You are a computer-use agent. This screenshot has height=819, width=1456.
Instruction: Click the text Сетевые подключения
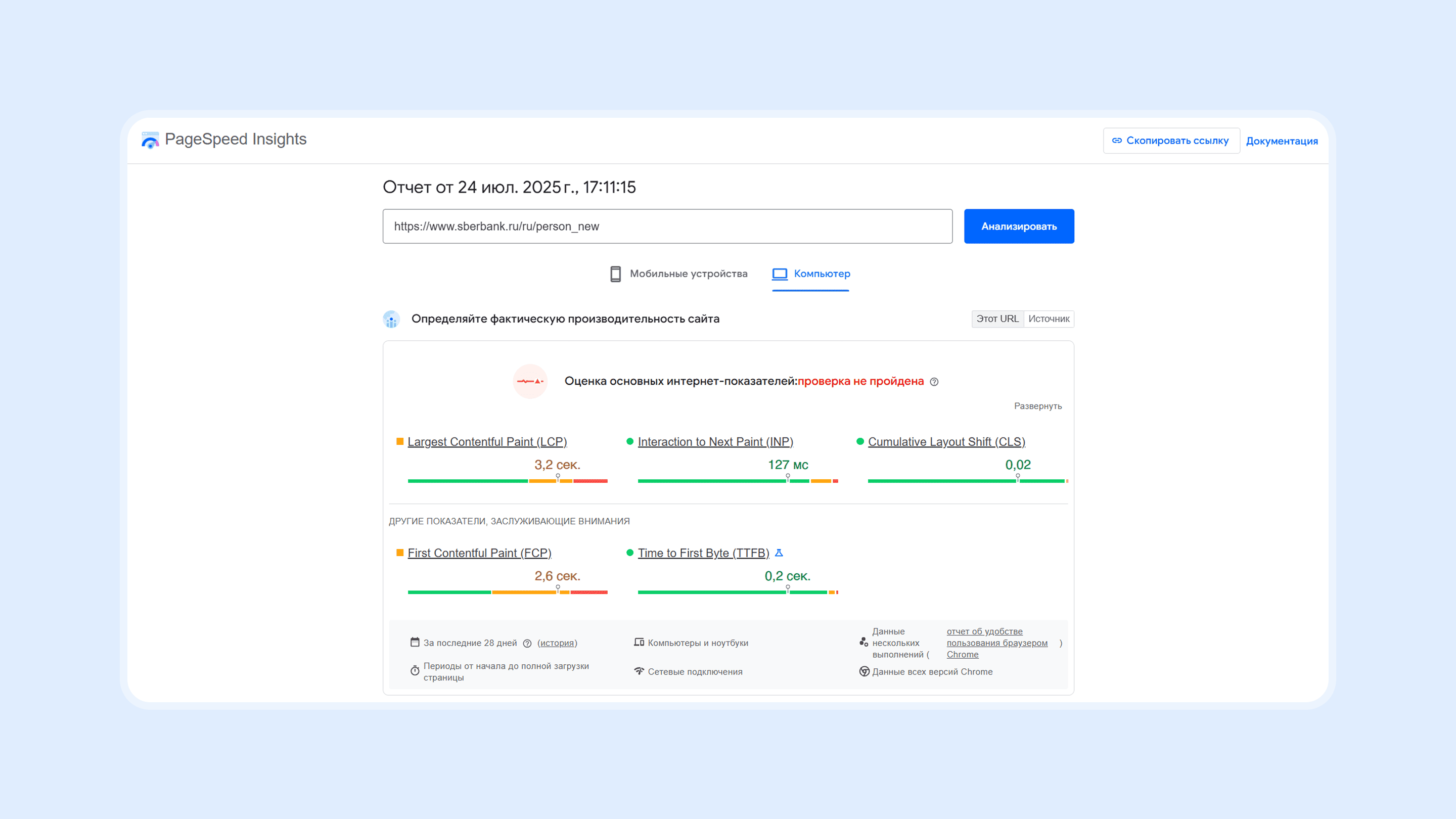click(x=695, y=672)
